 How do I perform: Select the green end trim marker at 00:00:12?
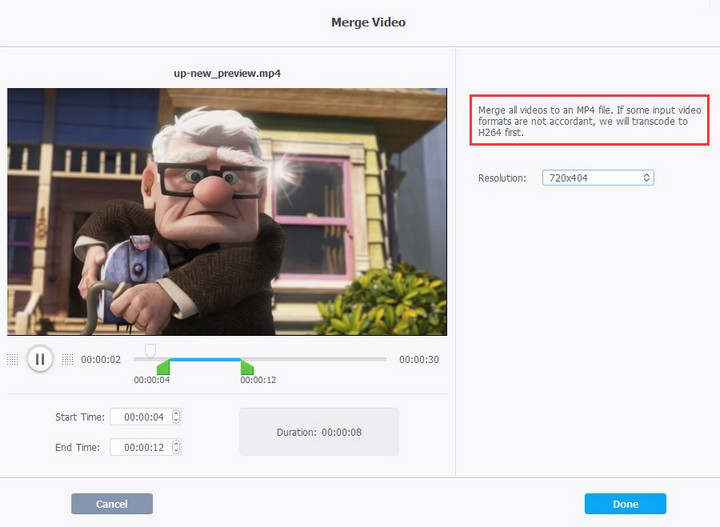click(247, 367)
